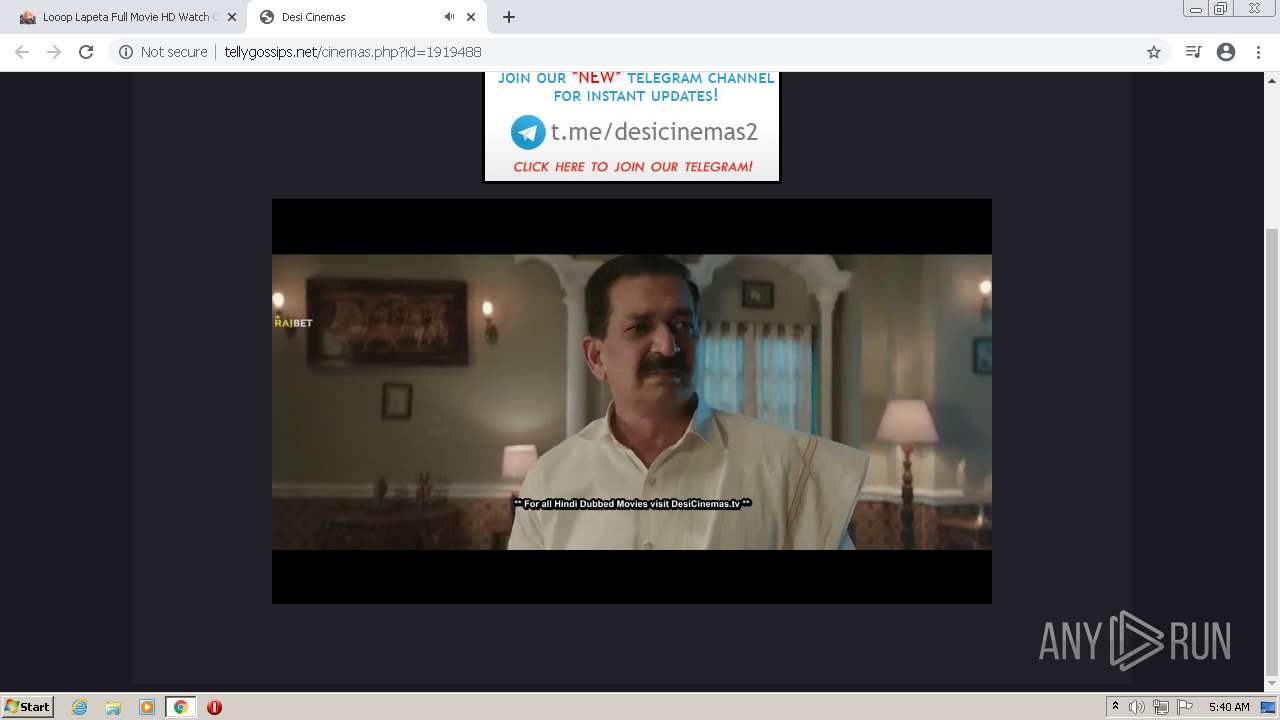Click the Telegram channel join banner

(x=631, y=127)
